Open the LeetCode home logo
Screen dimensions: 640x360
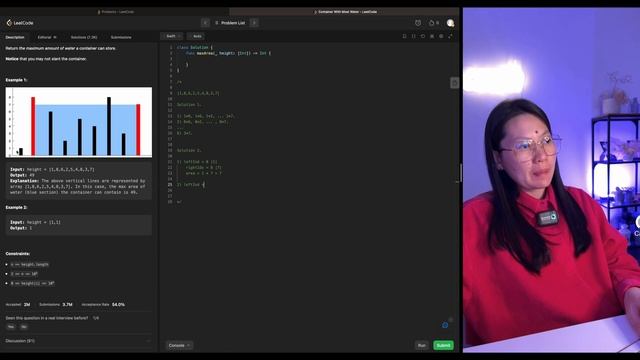tap(20, 23)
